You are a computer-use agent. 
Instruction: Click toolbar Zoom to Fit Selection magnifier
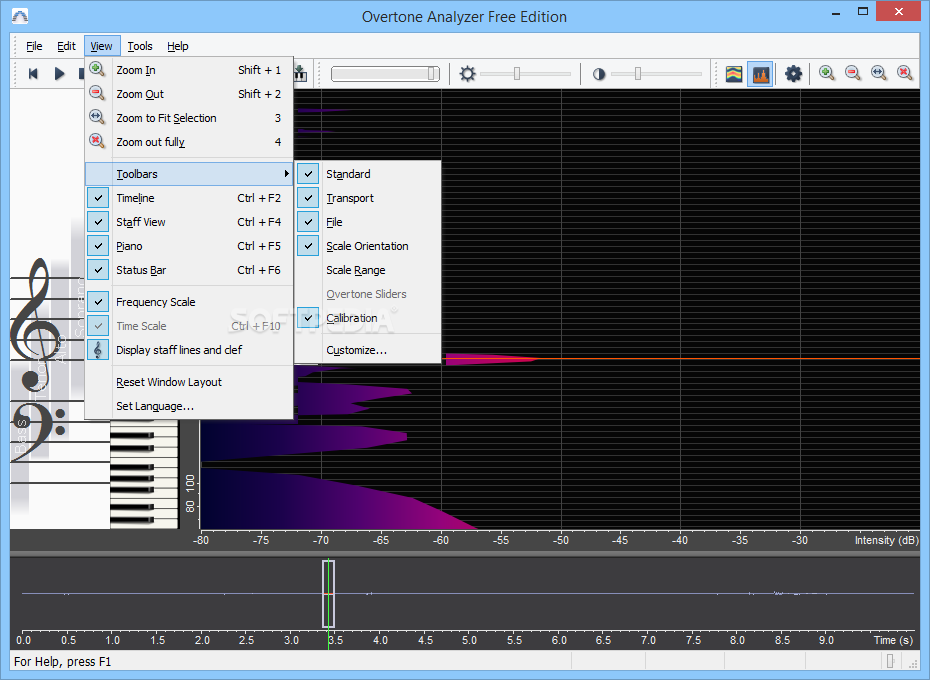point(879,73)
